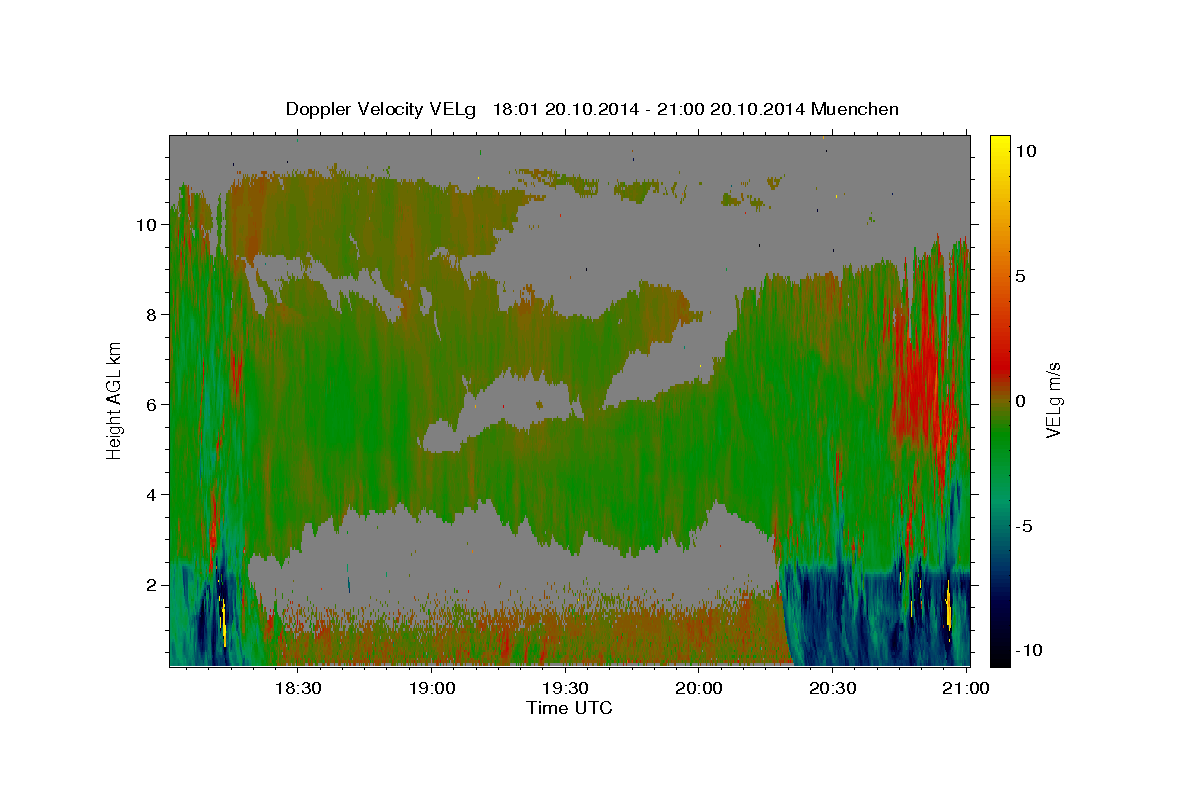Click the colorbar label '-10'
Image resolution: width=1200 pixels, height=800 pixels.
pos(1027,650)
